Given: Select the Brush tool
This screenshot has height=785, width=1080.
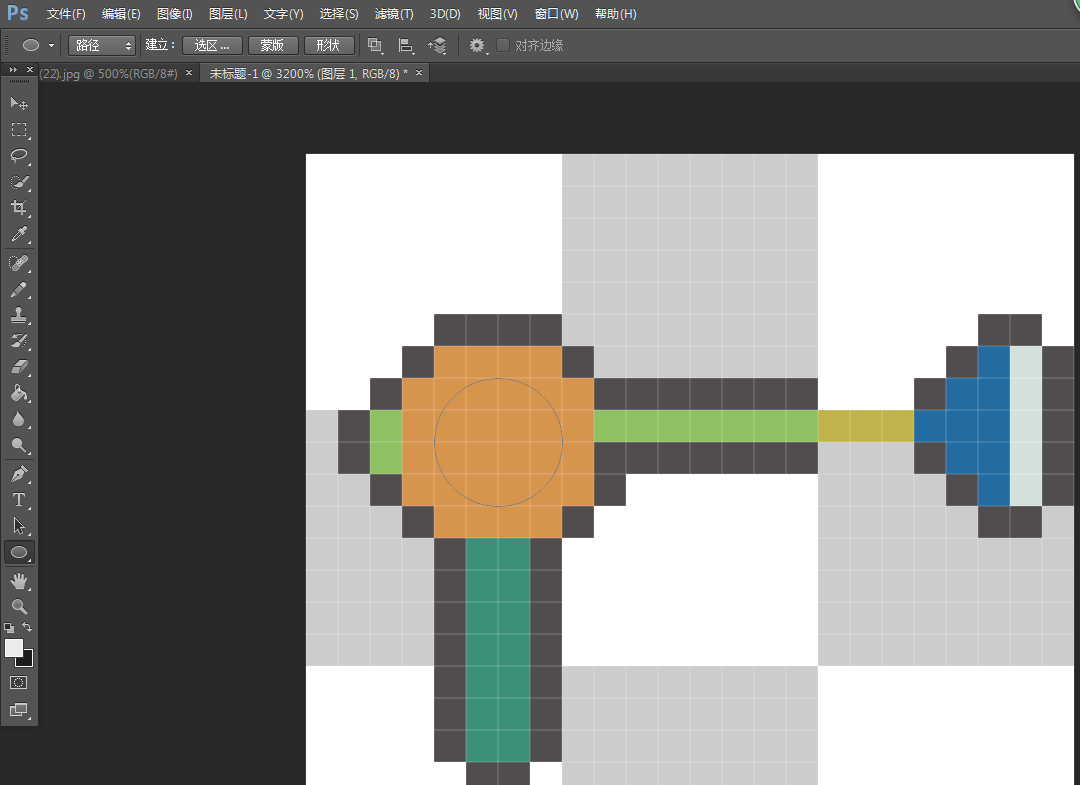Looking at the screenshot, I should tap(19, 289).
